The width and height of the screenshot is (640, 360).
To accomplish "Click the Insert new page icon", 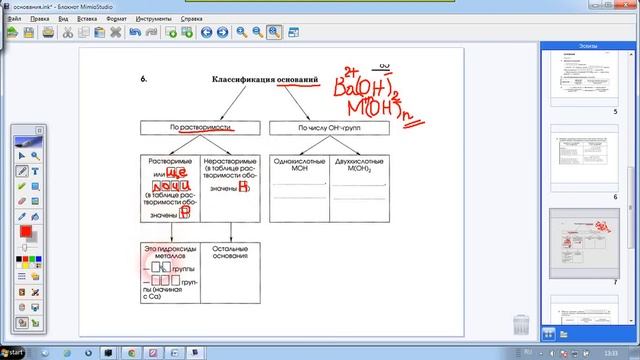I will pos(171,32).
